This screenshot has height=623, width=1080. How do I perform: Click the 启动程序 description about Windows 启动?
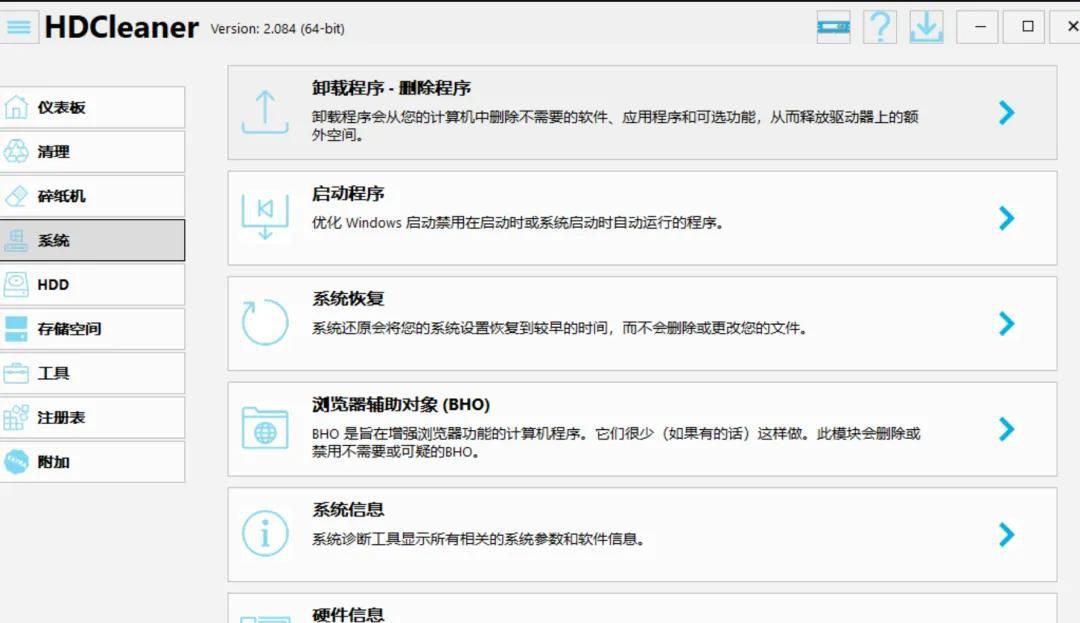pyautogui.click(x=517, y=223)
